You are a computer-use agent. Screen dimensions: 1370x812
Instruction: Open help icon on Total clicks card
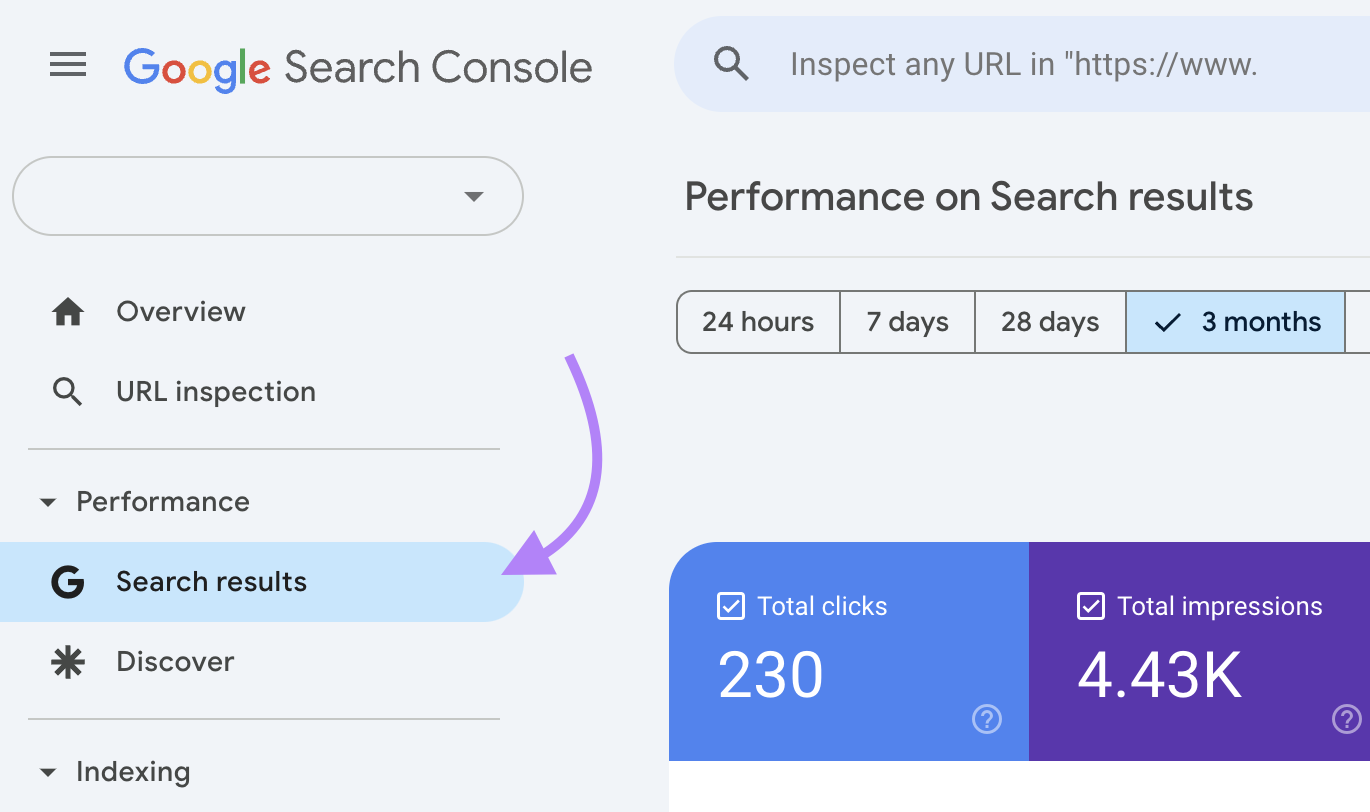tap(986, 718)
